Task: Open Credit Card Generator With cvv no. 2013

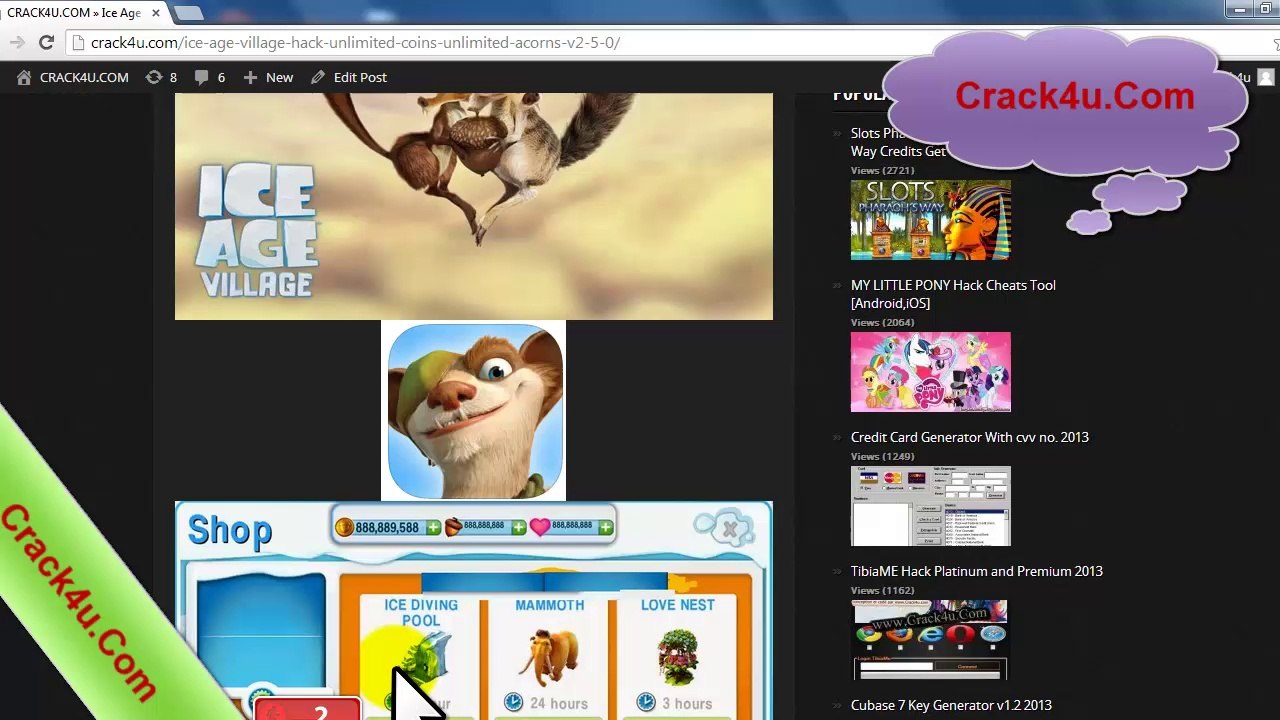Action: [970, 437]
